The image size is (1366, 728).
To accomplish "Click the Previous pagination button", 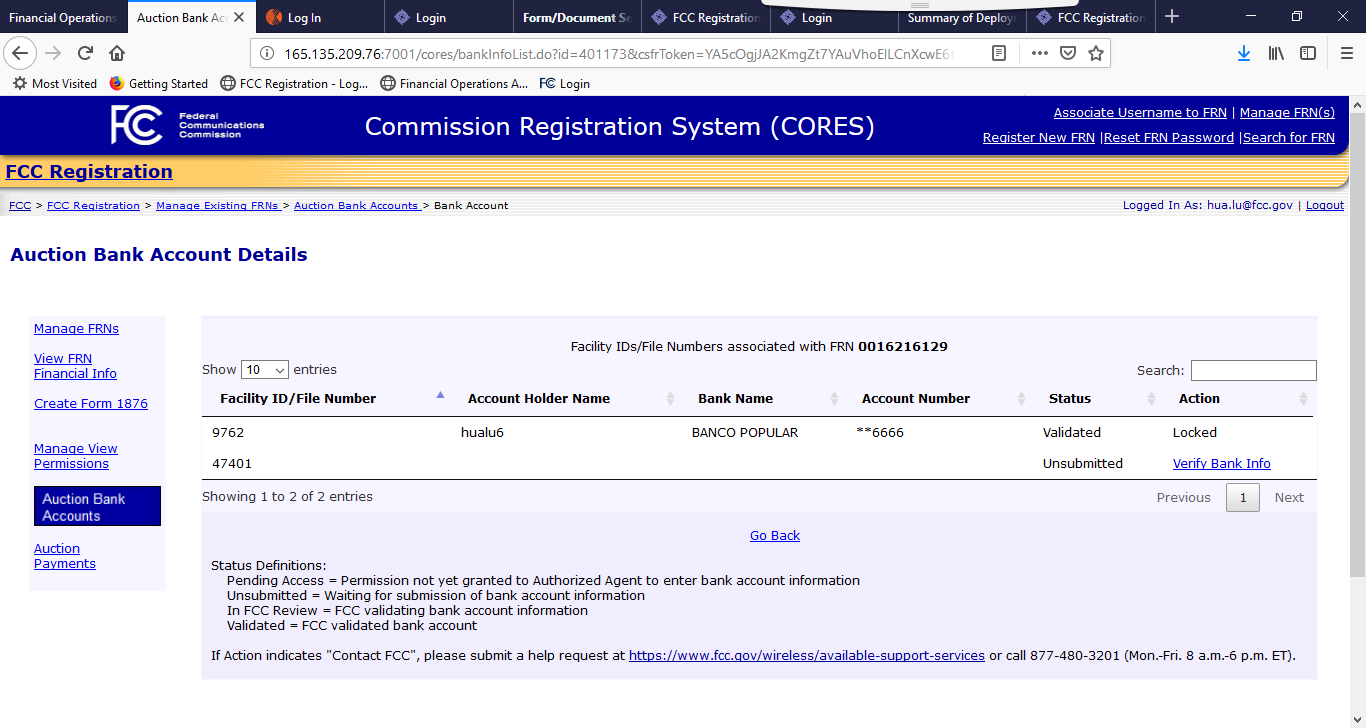I will click(x=1183, y=497).
